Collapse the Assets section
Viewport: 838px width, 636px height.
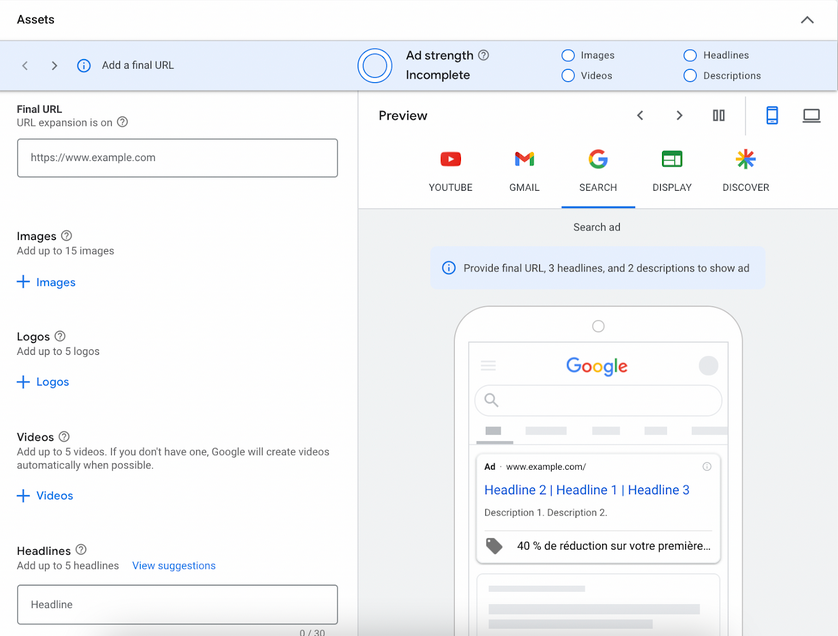click(x=807, y=20)
